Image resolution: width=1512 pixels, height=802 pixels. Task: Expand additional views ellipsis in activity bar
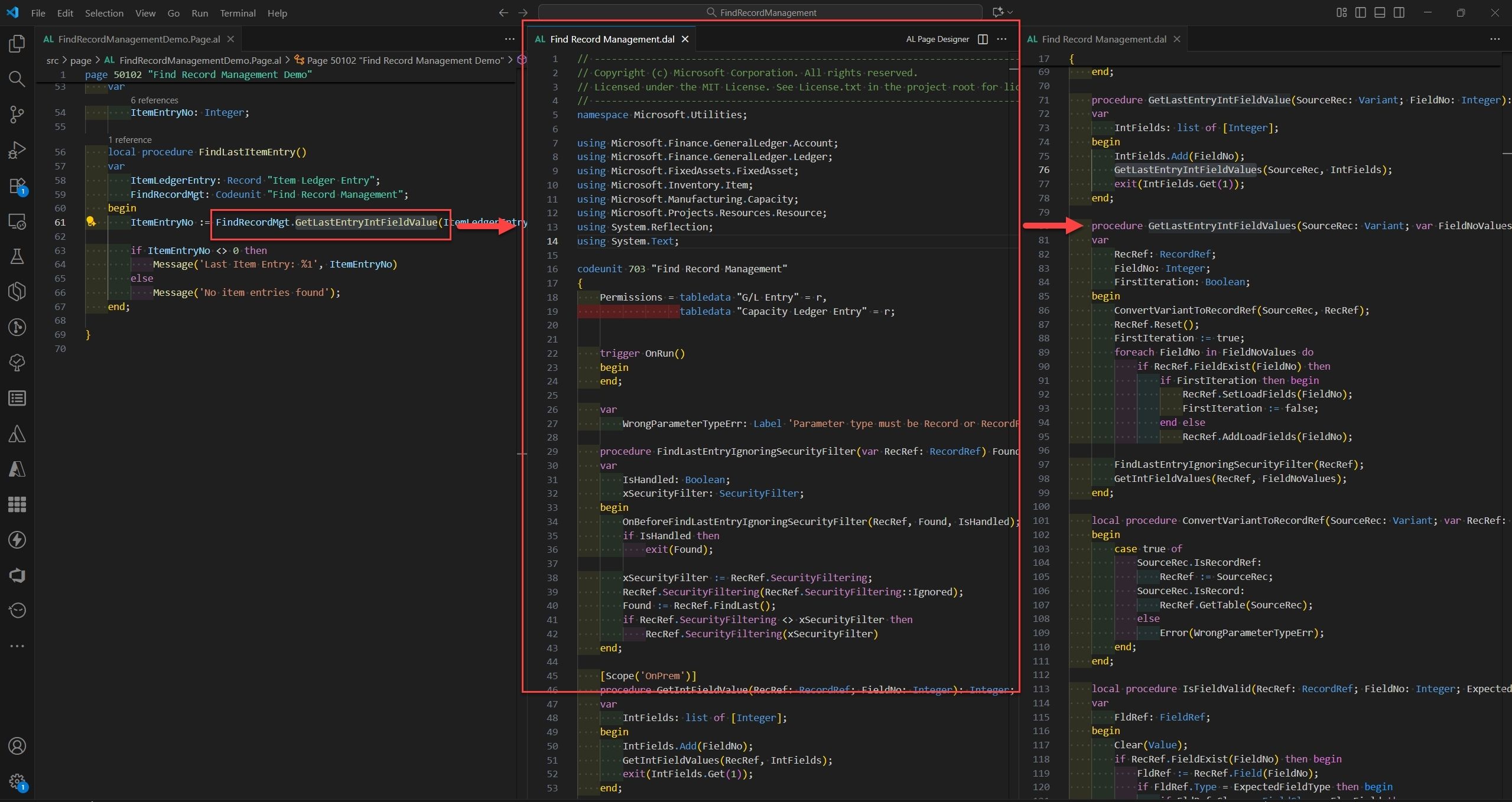tap(17, 646)
